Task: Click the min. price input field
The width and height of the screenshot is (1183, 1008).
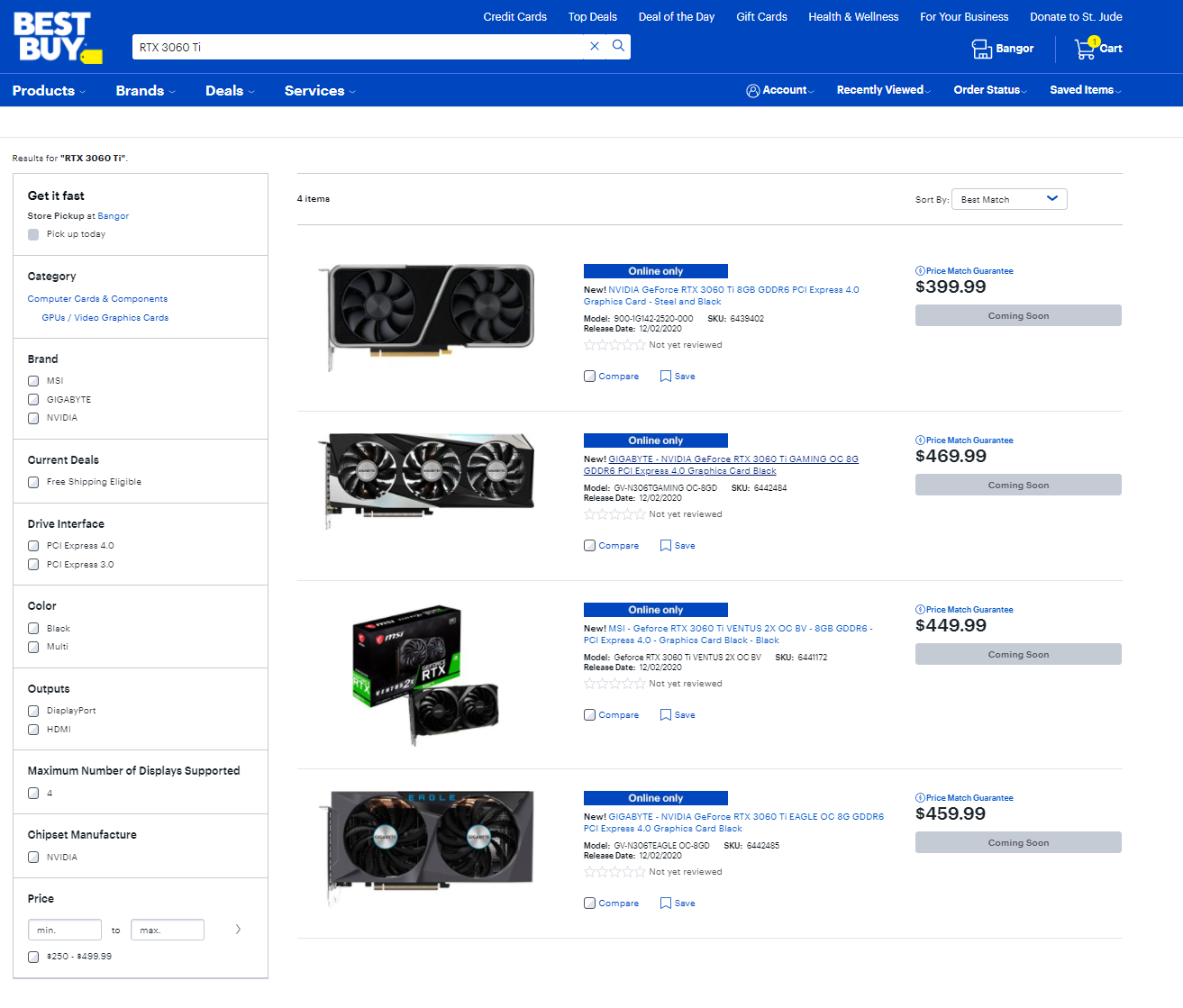Action: [65, 930]
